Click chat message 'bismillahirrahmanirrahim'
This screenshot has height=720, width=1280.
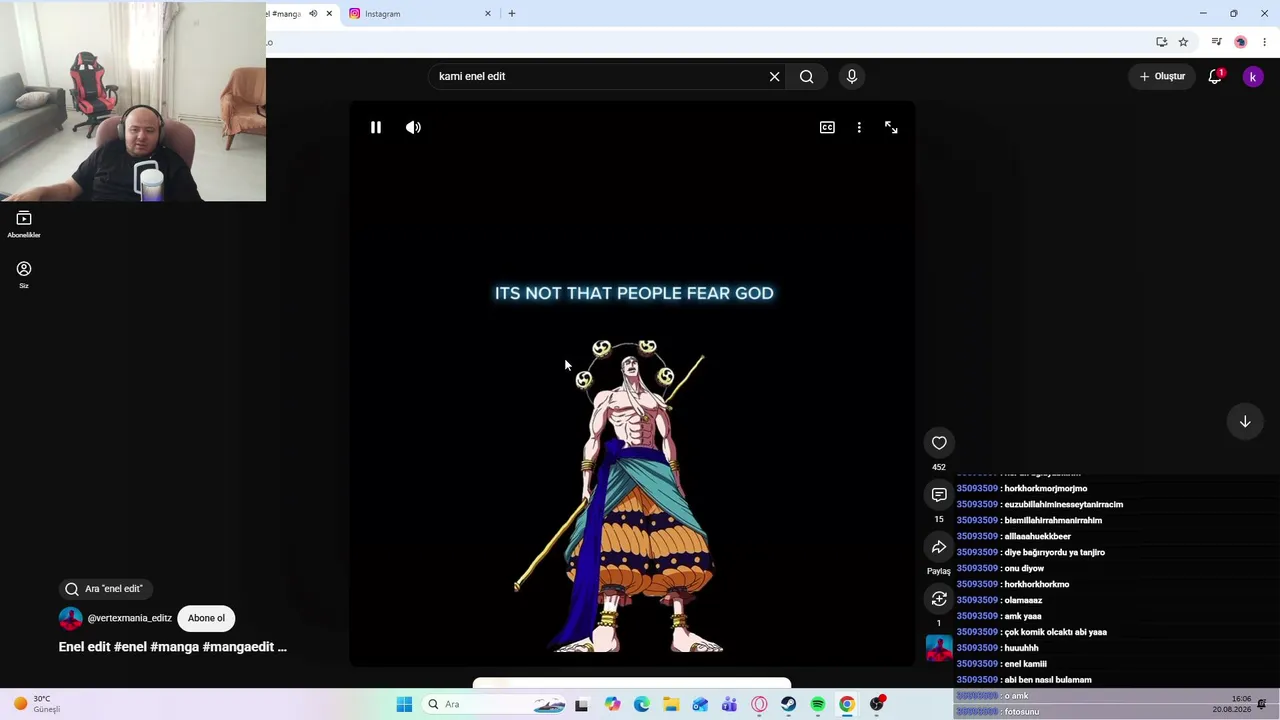[1053, 520]
